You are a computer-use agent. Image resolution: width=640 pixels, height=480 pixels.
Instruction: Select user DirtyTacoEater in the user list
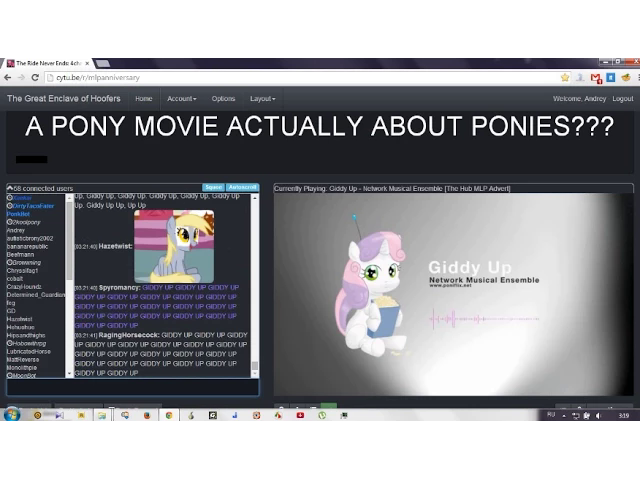pos(34,205)
